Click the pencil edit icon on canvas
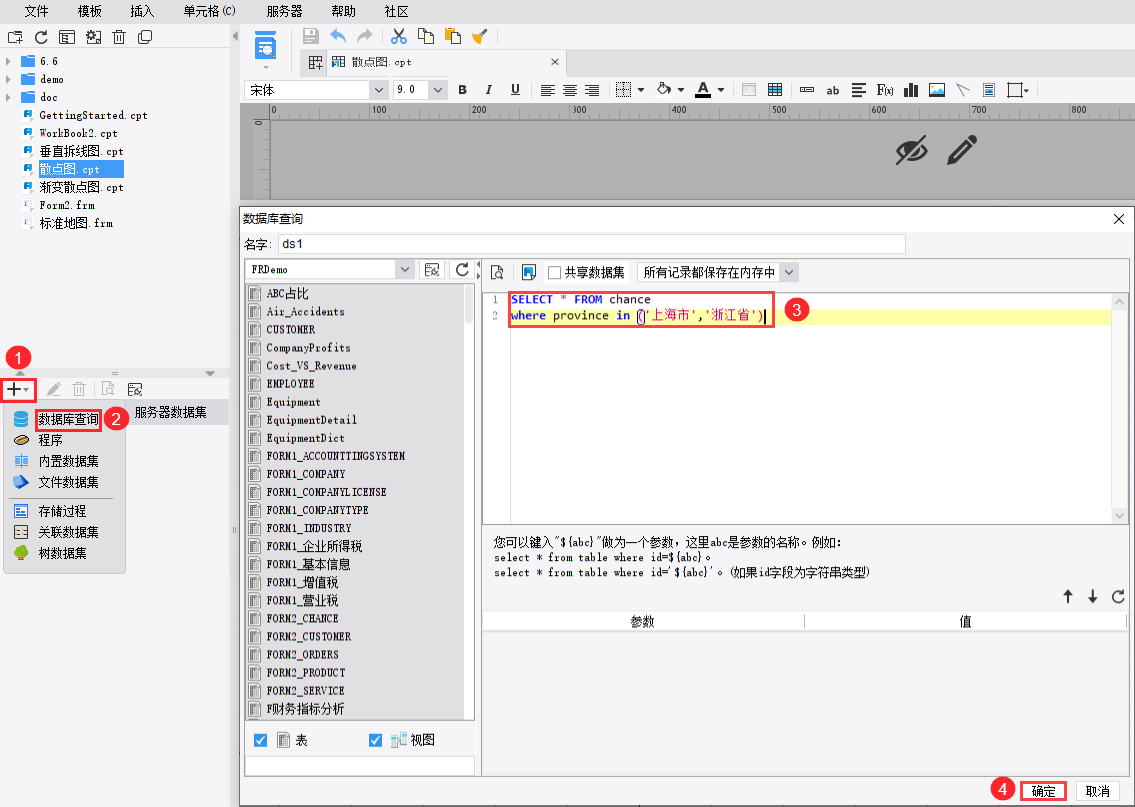1135x807 pixels. 962,150
